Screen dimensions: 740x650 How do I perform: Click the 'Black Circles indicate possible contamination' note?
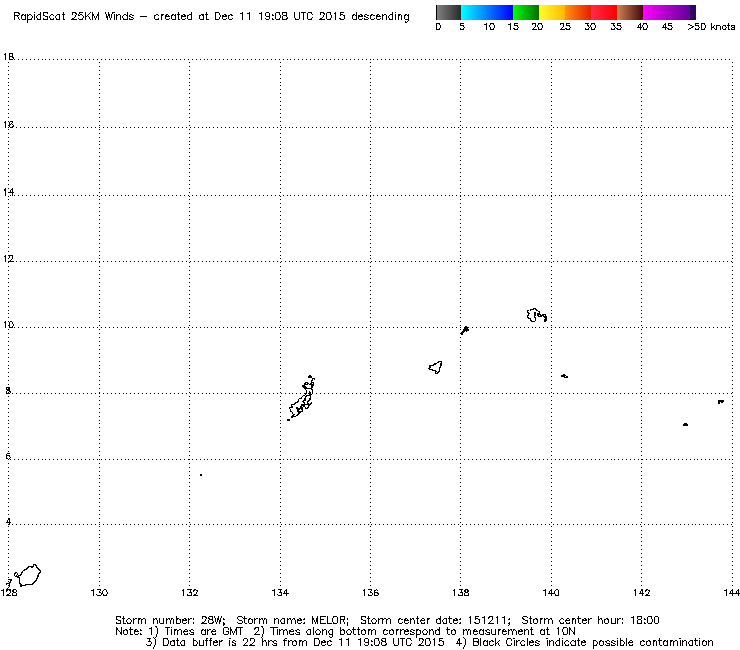click(x=593, y=642)
